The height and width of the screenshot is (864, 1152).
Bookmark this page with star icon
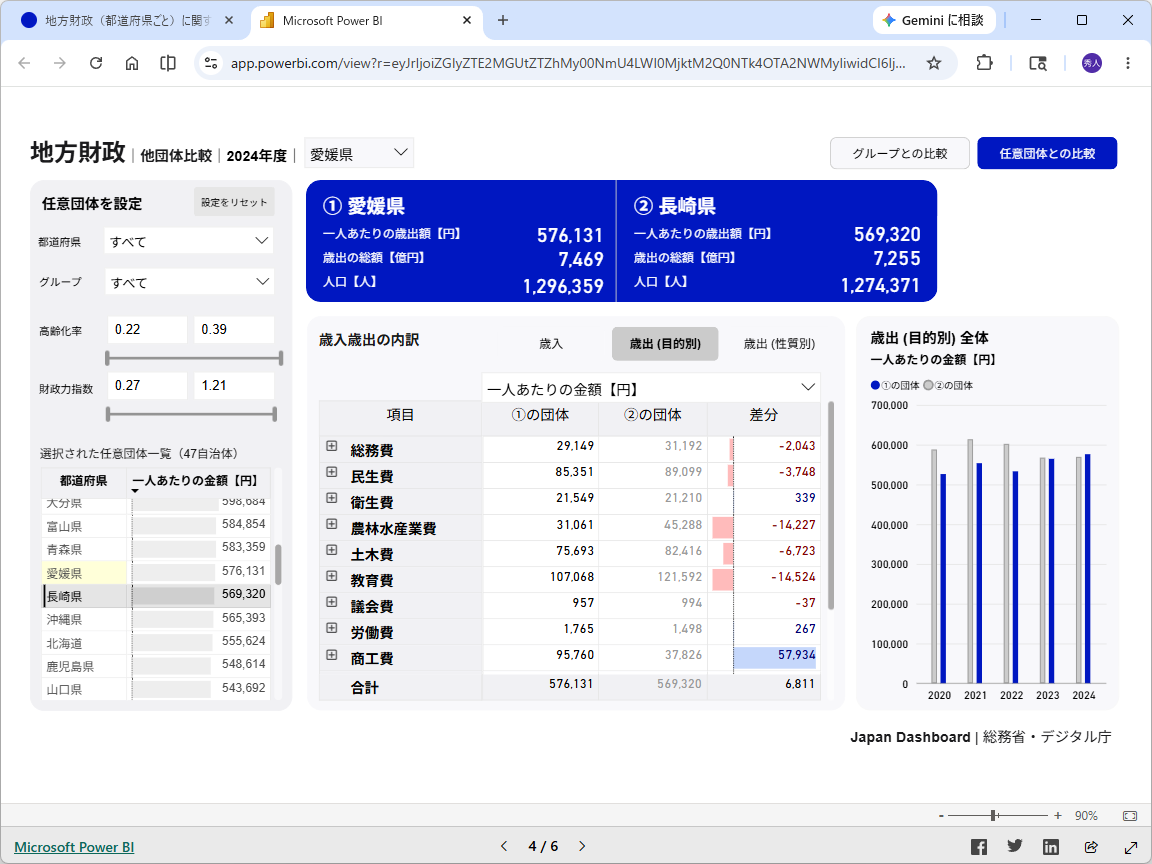pos(934,63)
